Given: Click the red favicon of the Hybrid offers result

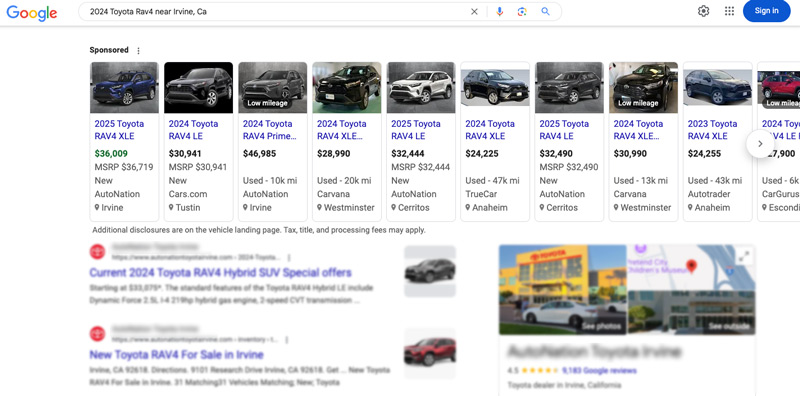Looking at the screenshot, I should point(97,252).
